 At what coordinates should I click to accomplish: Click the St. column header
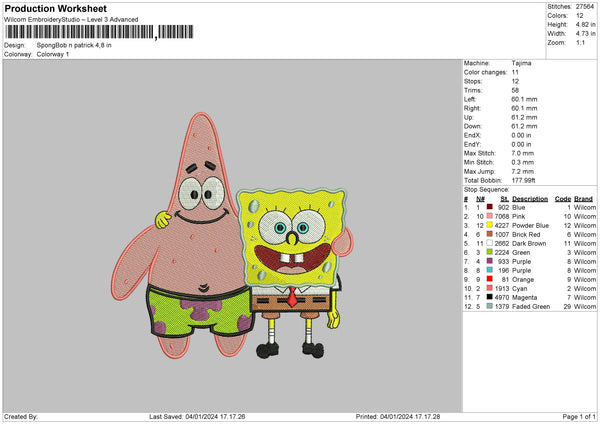[x=504, y=199]
